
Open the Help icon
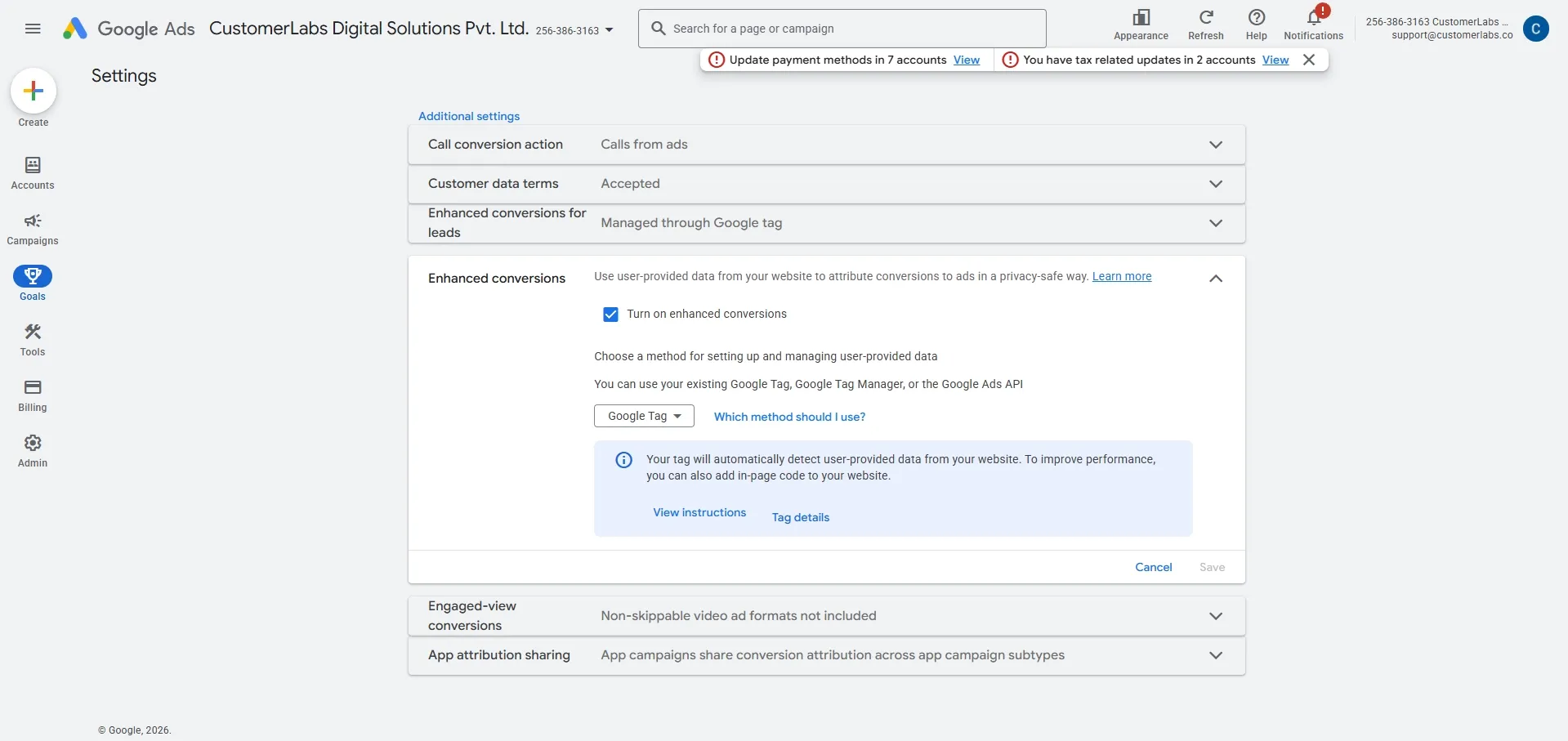pyautogui.click(x=1257, y=17)
